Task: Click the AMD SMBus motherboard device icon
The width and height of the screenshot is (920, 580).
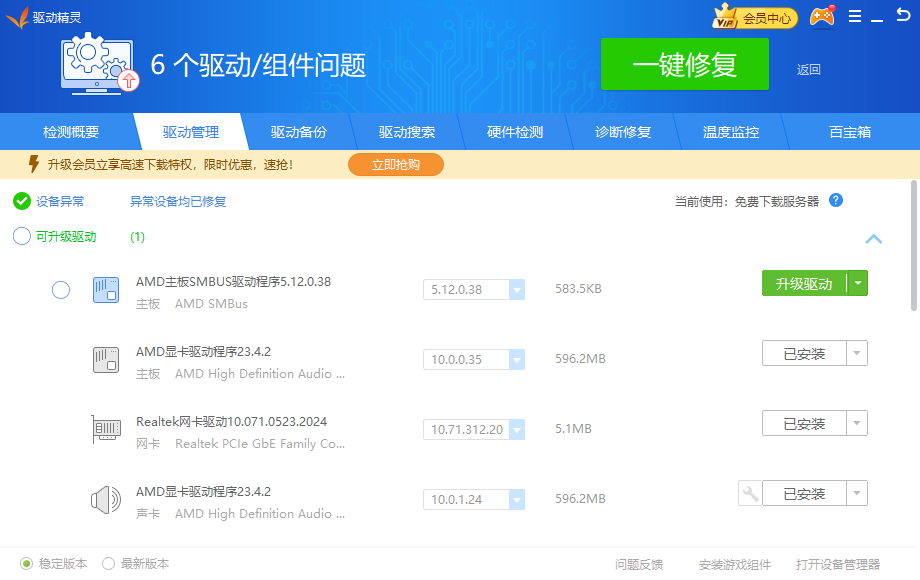Action: (106, 290)
